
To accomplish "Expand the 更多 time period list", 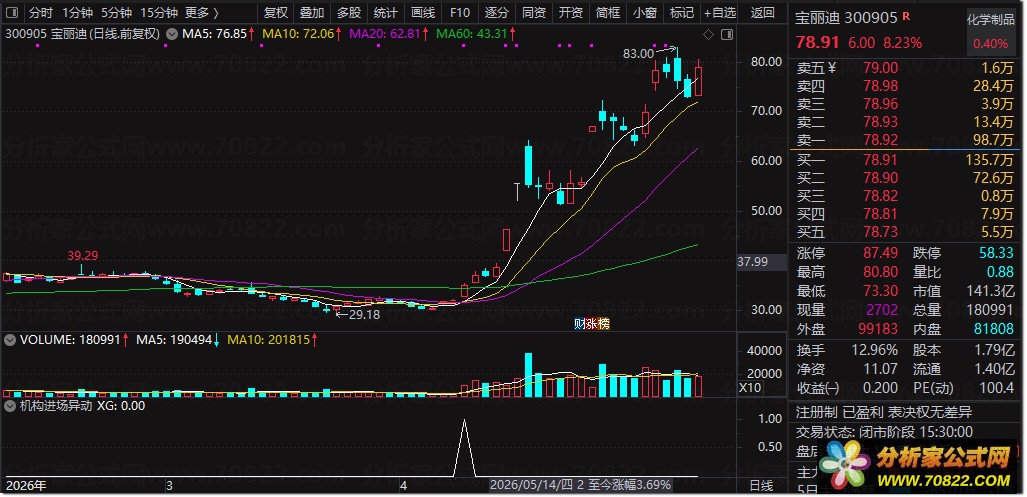I will point(201,12).
